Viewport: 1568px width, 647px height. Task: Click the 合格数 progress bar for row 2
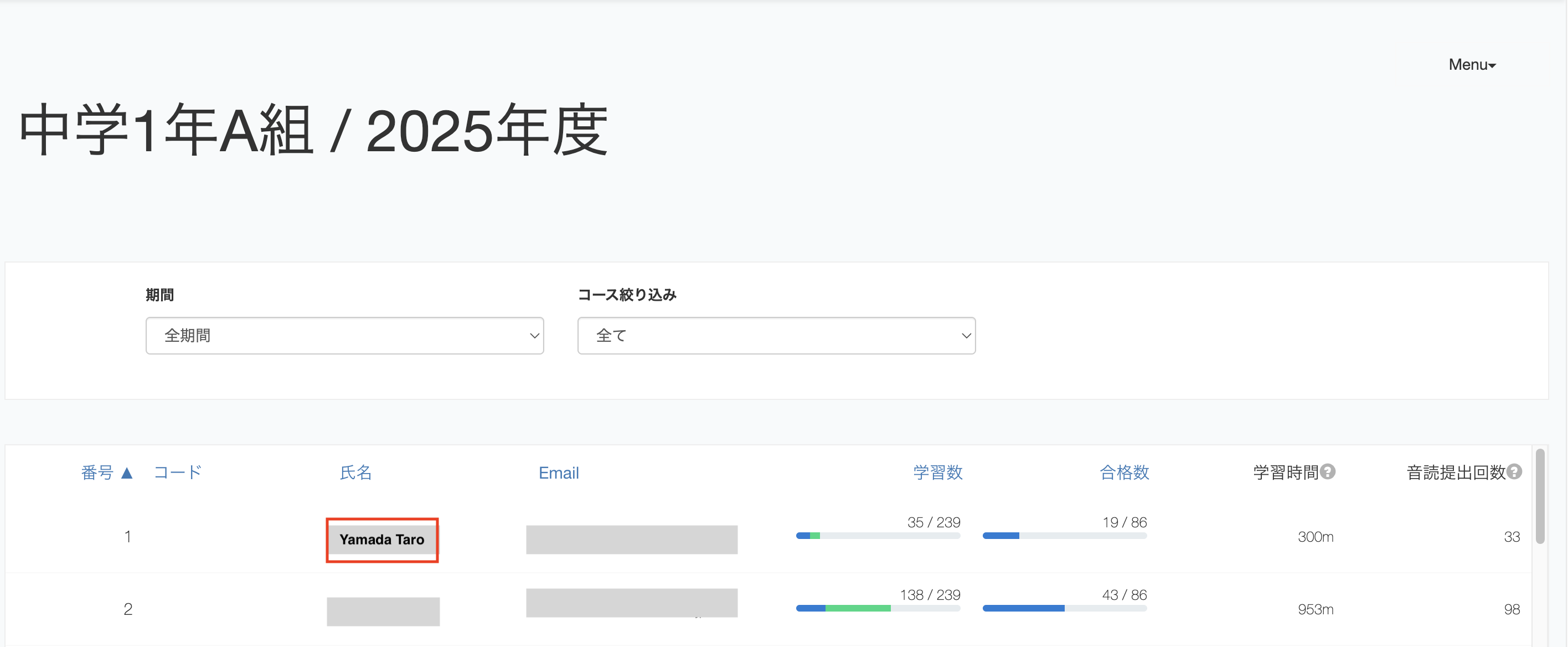pyautogui.click(x=1065, y=608)
